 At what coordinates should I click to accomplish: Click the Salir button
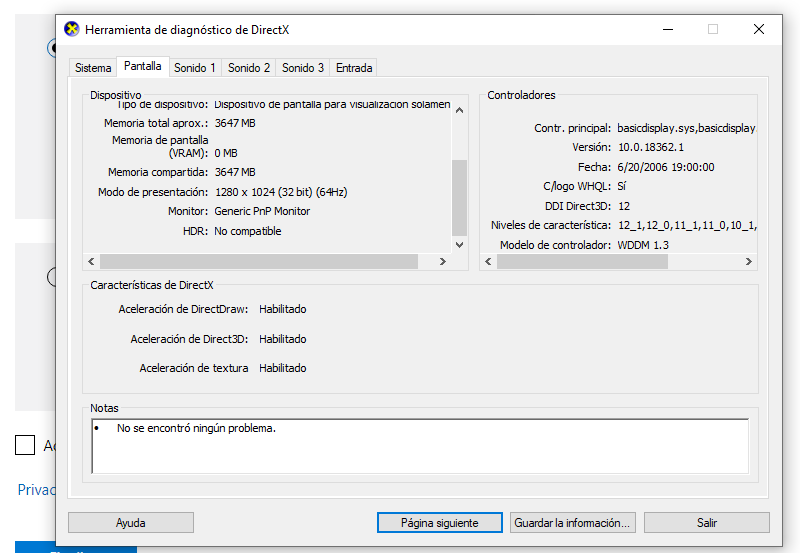(707, 523)
